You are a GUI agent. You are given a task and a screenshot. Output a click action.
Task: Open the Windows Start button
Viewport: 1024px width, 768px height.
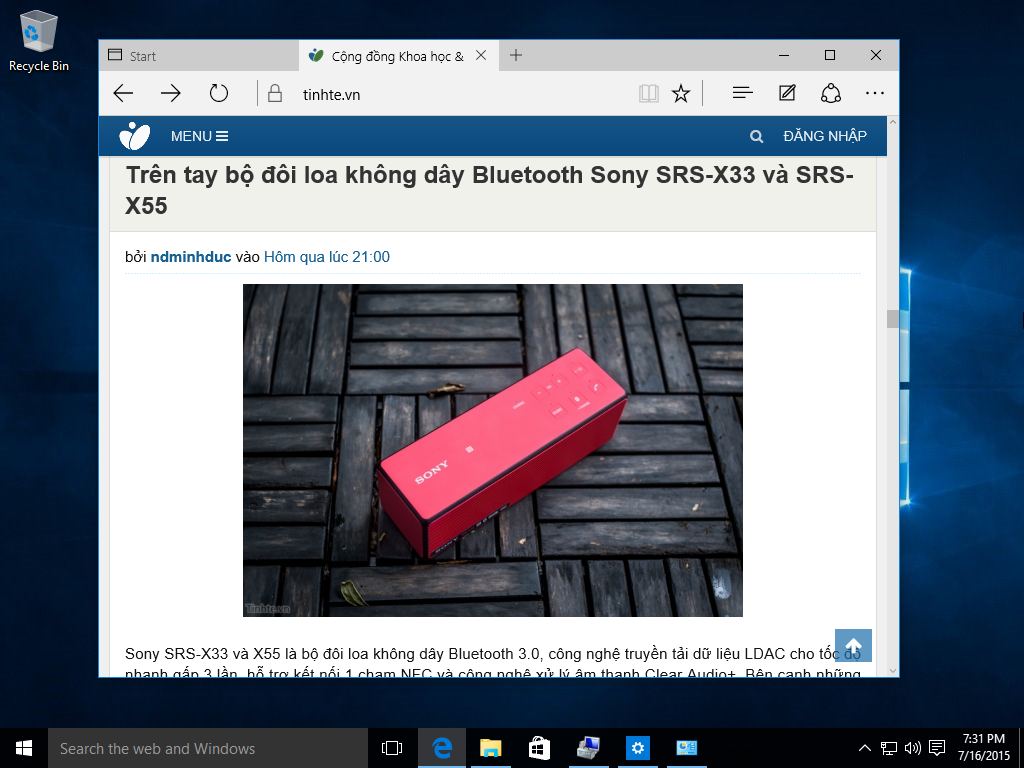24,748
